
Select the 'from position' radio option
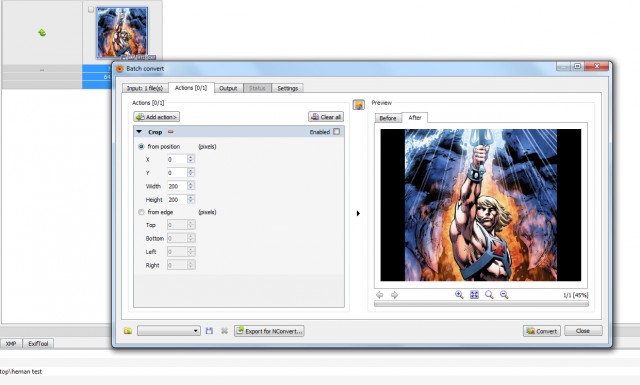coord(141,147)
